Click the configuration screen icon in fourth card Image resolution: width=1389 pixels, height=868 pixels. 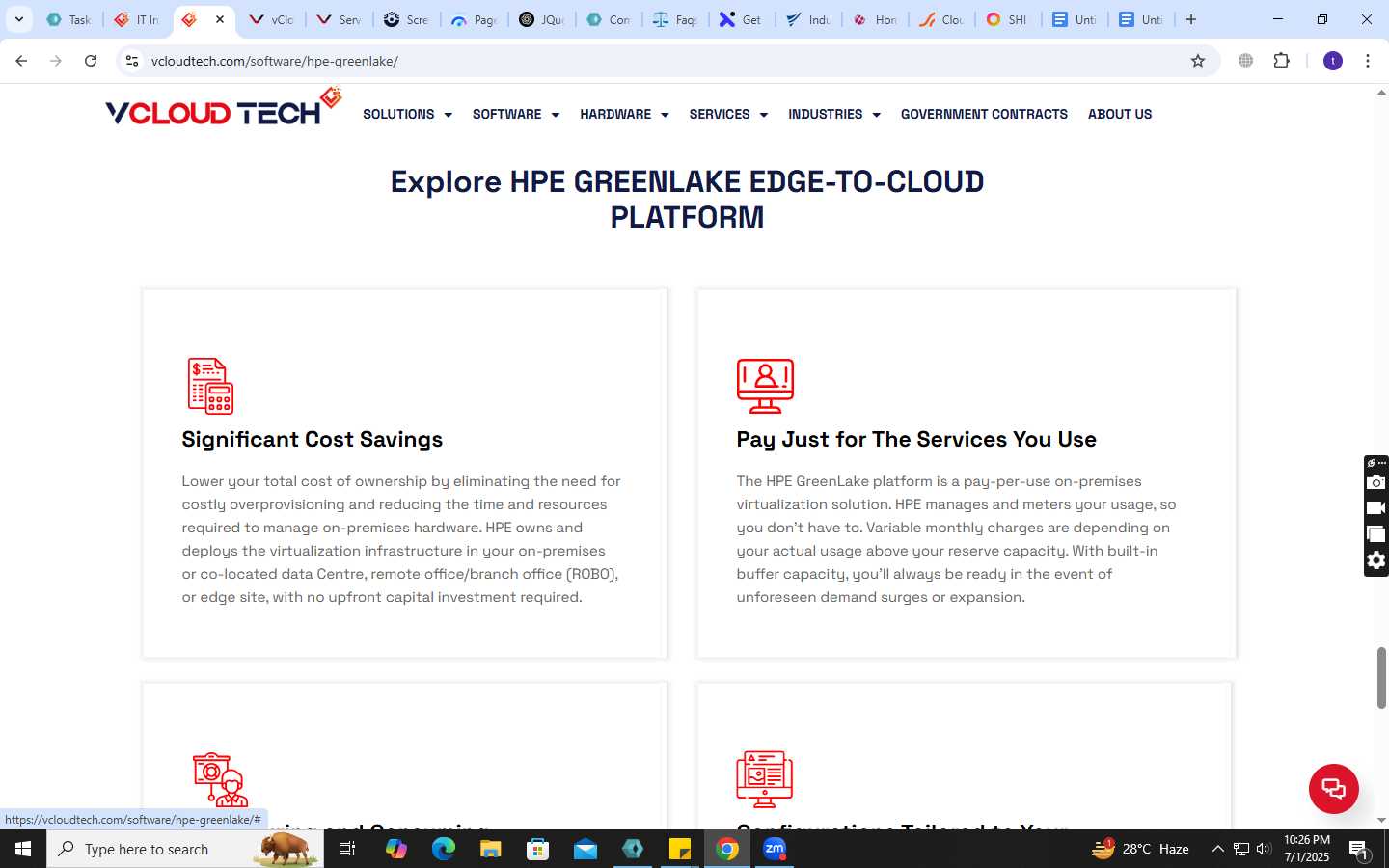(765, 779)
